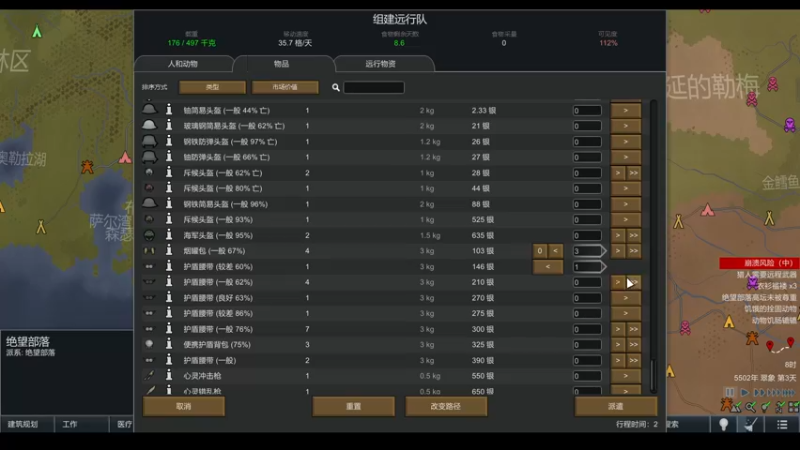800x450 pixels.
Task: Click the 便携护盾背包 item icon
Action: click(149, 344)
